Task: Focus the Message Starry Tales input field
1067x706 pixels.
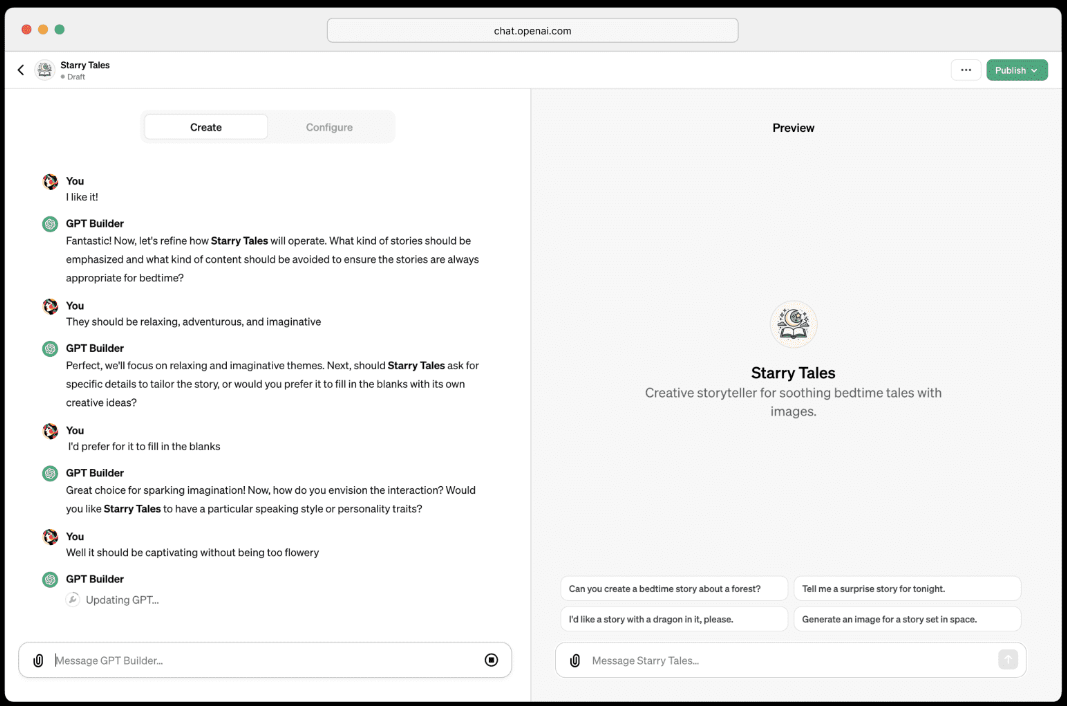Action: (x=791, y=660)
